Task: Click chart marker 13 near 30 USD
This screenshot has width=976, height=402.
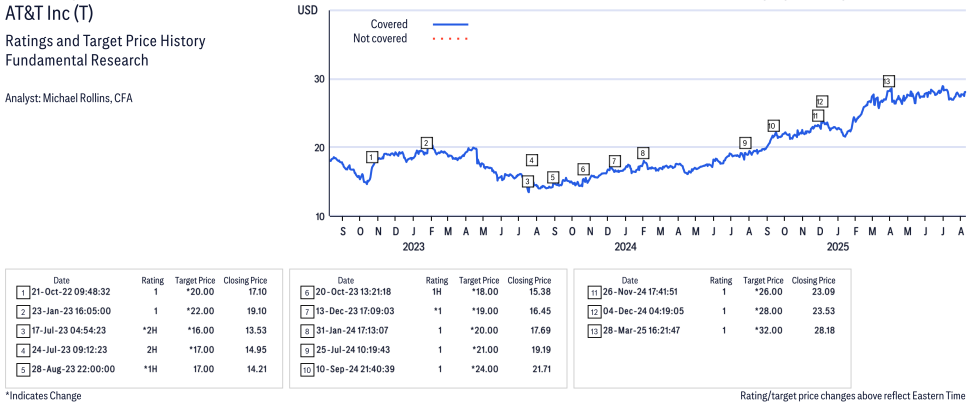Action: point(888,81)
